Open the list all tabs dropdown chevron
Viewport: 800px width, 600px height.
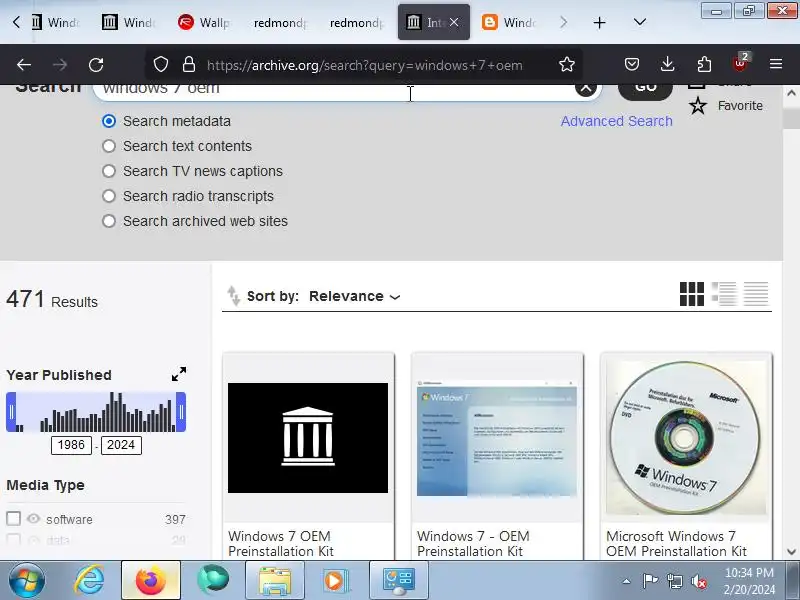tap(640, 22)
